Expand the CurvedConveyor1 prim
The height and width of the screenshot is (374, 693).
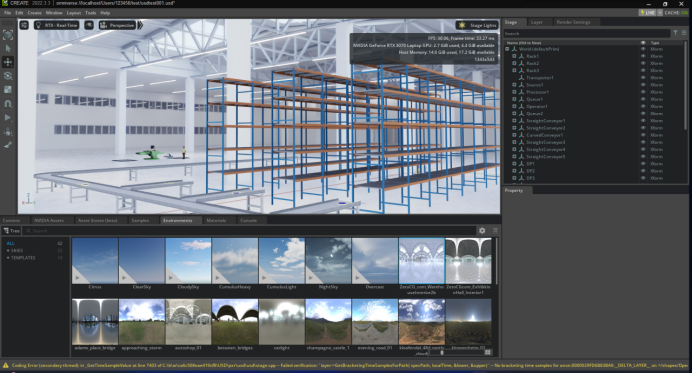514,135
